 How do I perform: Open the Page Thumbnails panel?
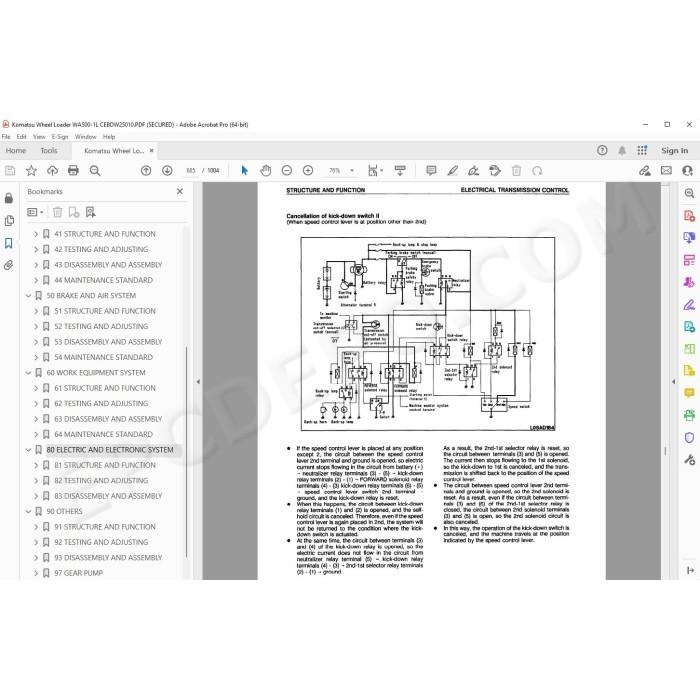(x=9, y=221)
